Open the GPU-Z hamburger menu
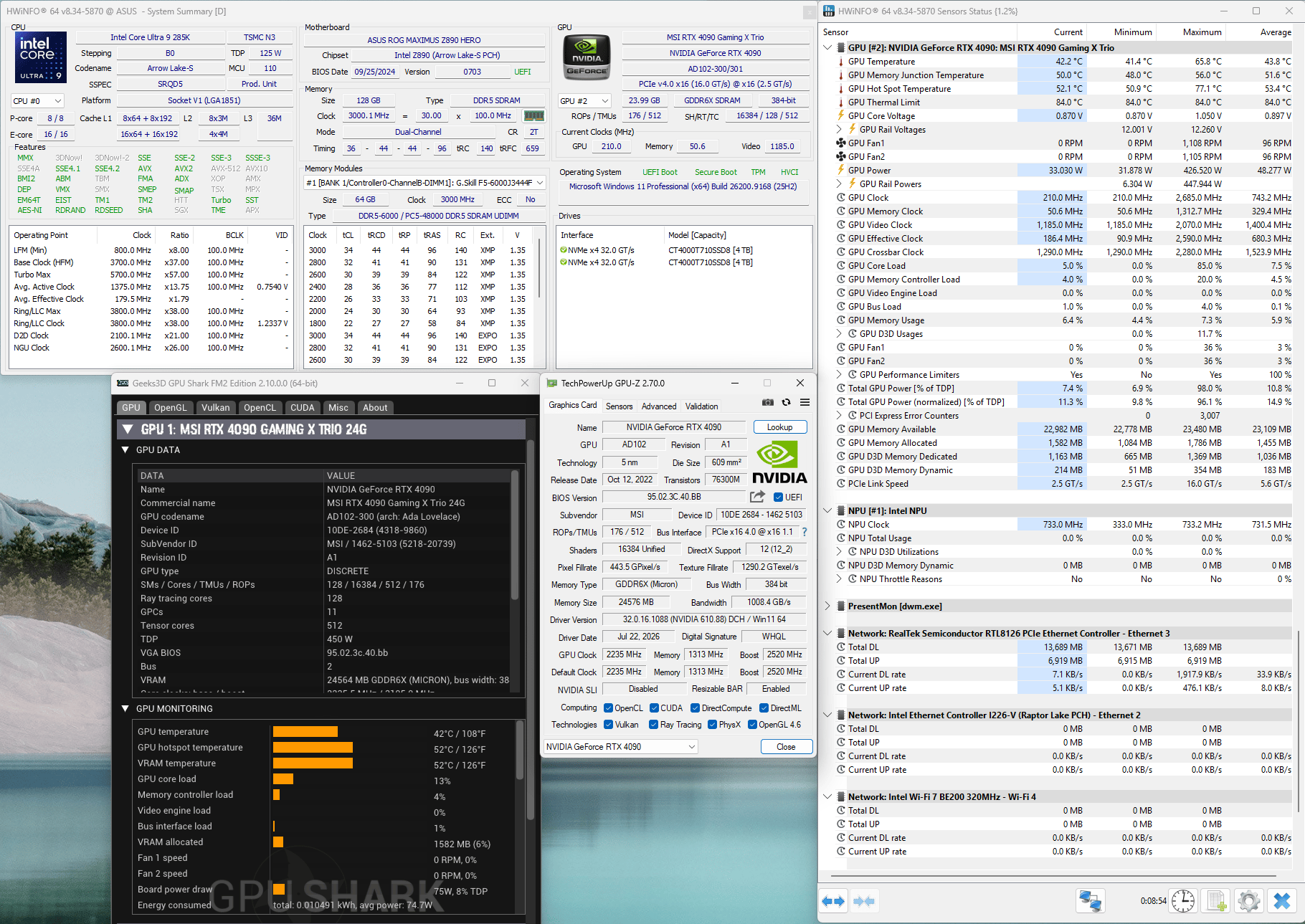The height and width of the screenshot is (924, 1305). tap(805, 403)
